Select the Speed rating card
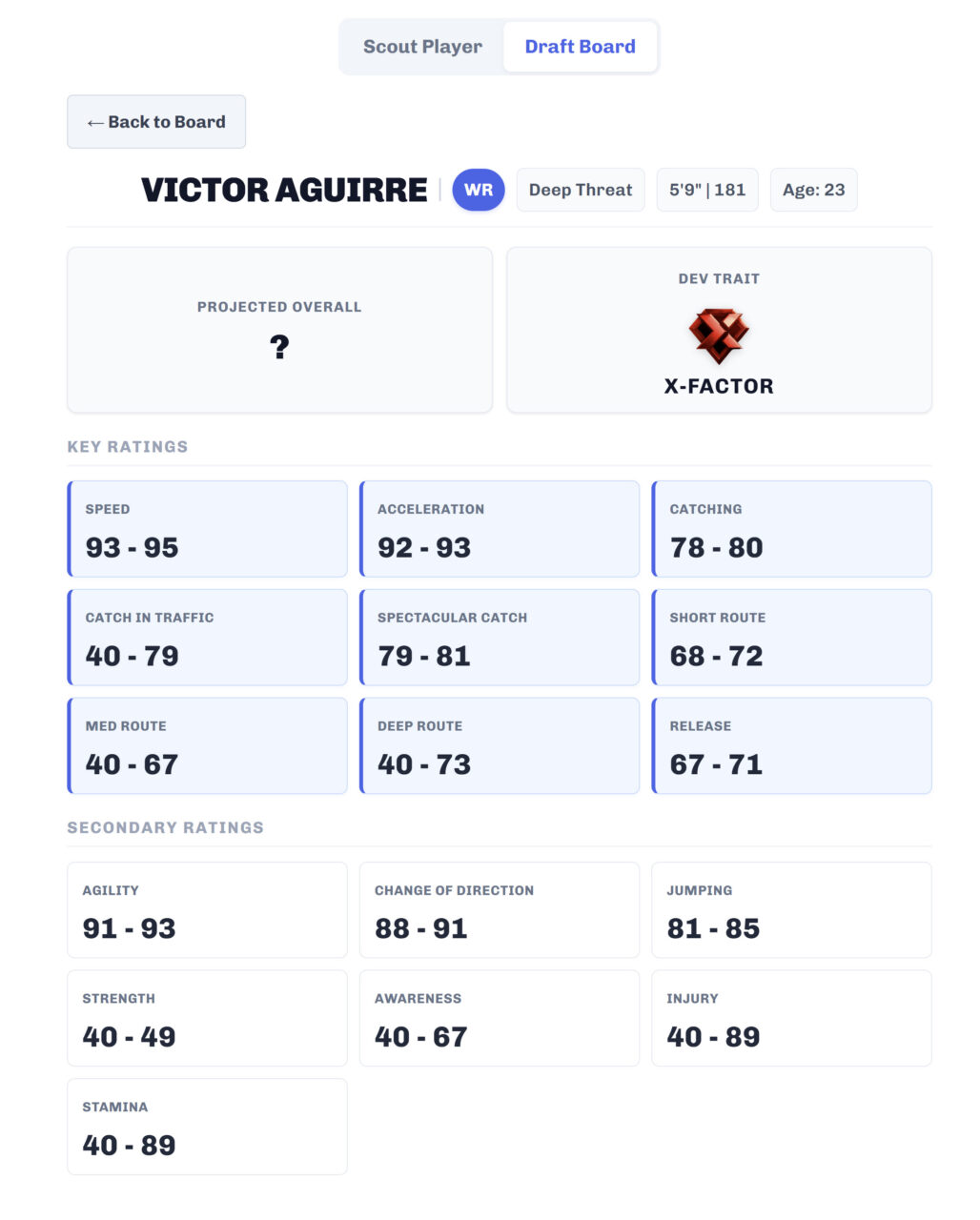 pos(208,529)
